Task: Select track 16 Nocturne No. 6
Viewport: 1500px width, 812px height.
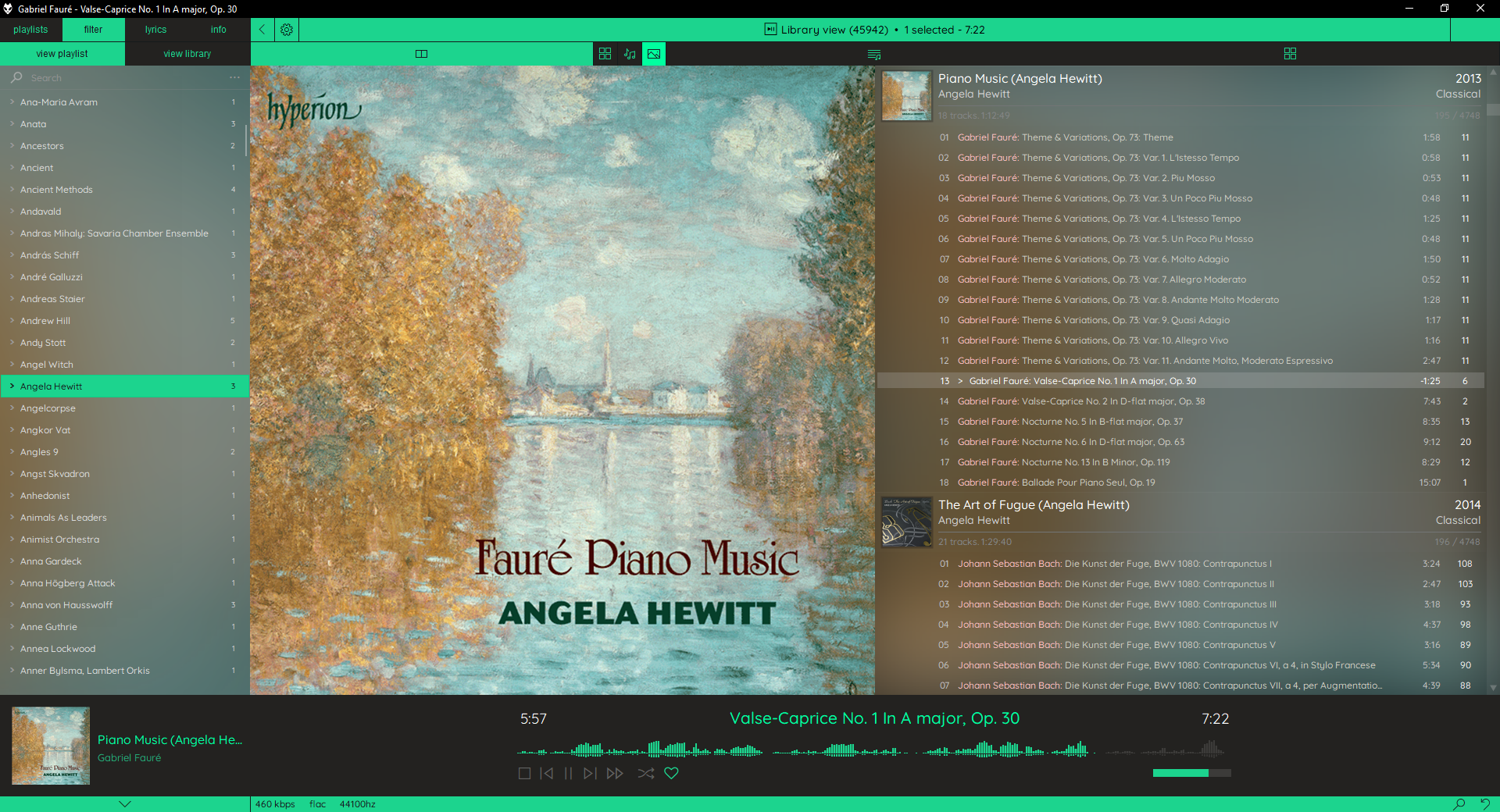Action: (x=1181, y=442)
